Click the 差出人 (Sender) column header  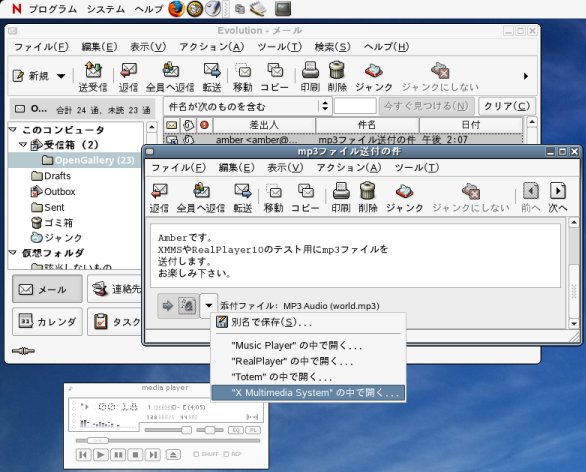pyautogui.click(x=264, y=125)
